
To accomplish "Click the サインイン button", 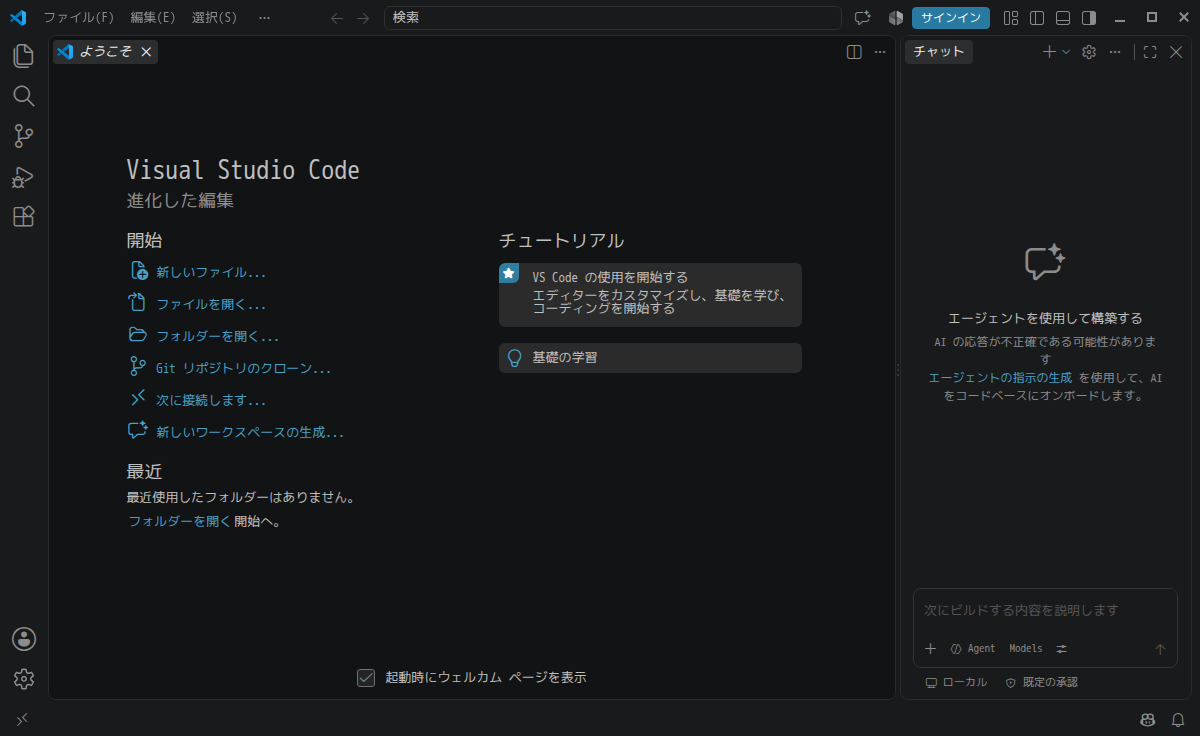I will pos(951,18).
